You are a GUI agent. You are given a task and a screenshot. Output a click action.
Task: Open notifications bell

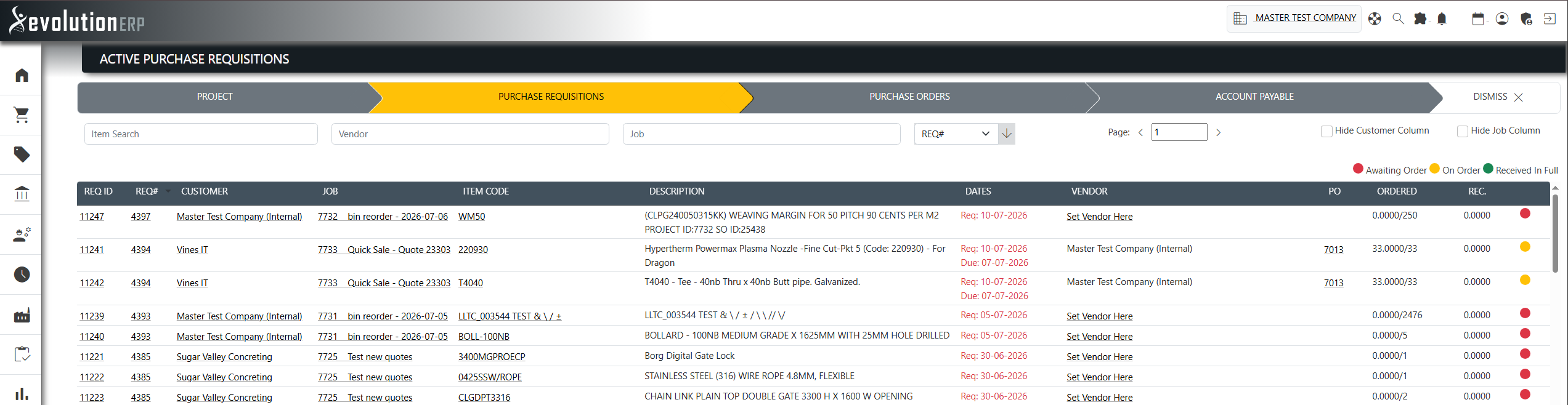coord(1442,18)
